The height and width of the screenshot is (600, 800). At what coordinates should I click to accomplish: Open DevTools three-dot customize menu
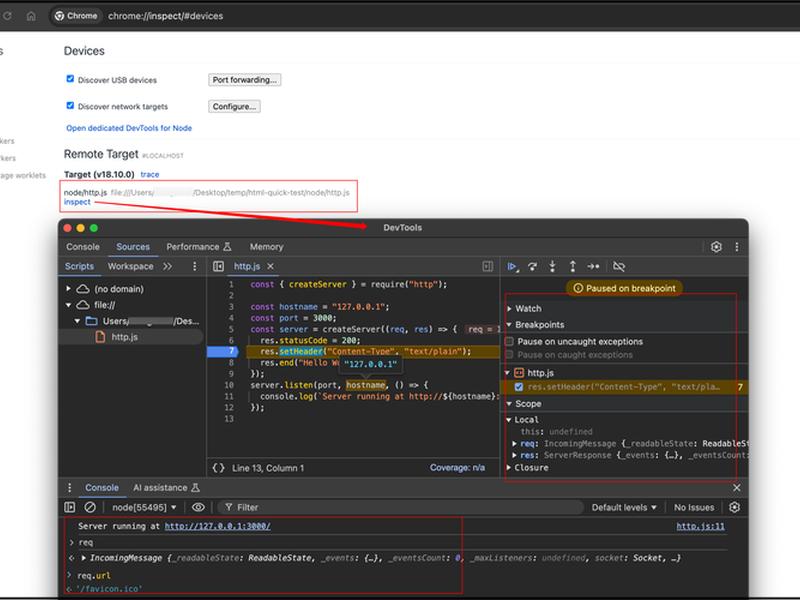point(737,247)
